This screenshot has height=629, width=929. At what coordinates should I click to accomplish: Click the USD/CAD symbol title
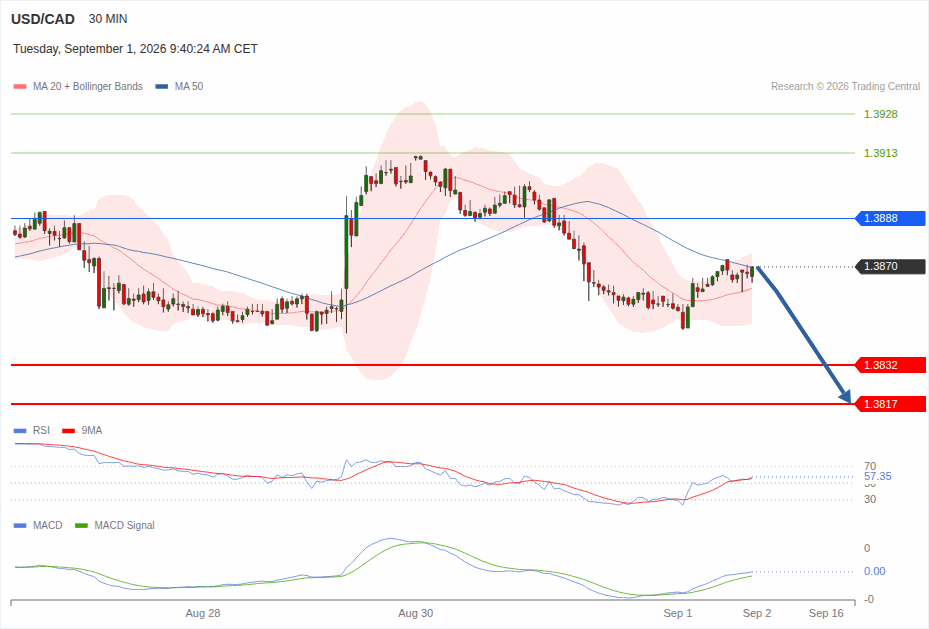43,19
